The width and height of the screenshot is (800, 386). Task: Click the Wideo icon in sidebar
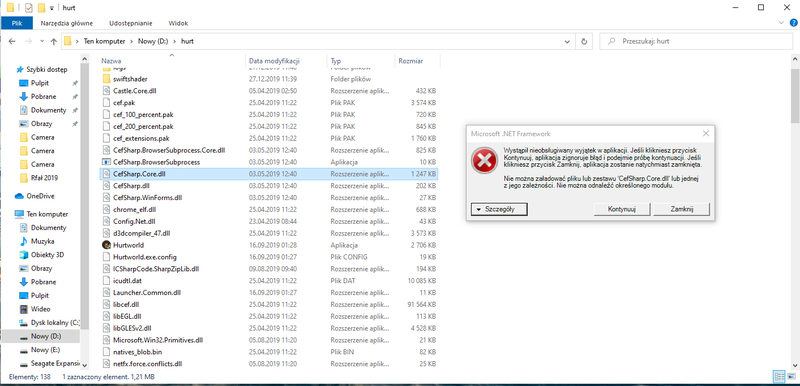pos(23,309)
